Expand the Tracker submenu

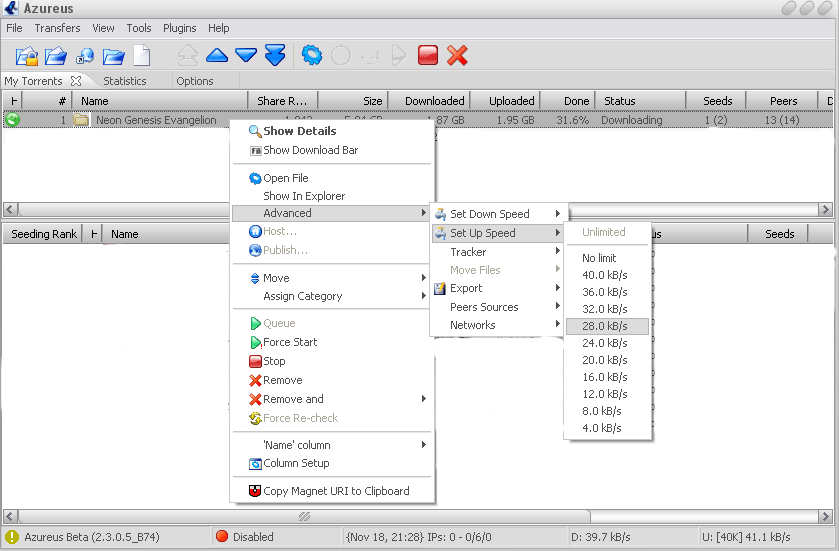coord(498,252)
